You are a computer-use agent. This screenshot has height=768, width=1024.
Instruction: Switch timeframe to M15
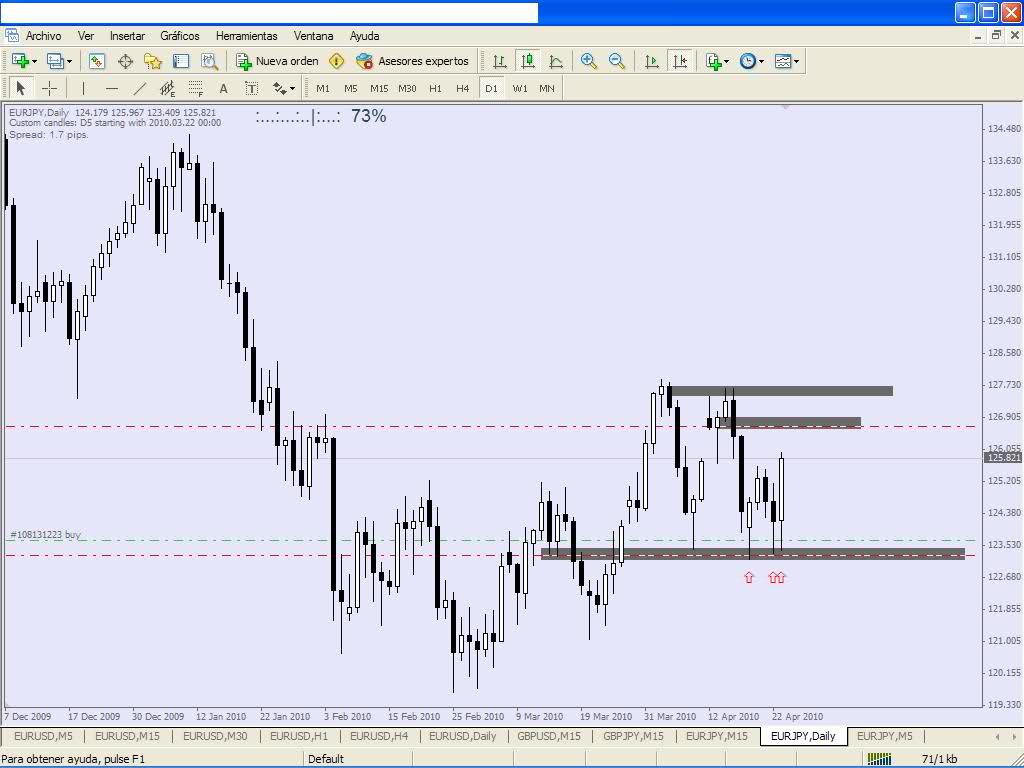(x=379, y=88)
